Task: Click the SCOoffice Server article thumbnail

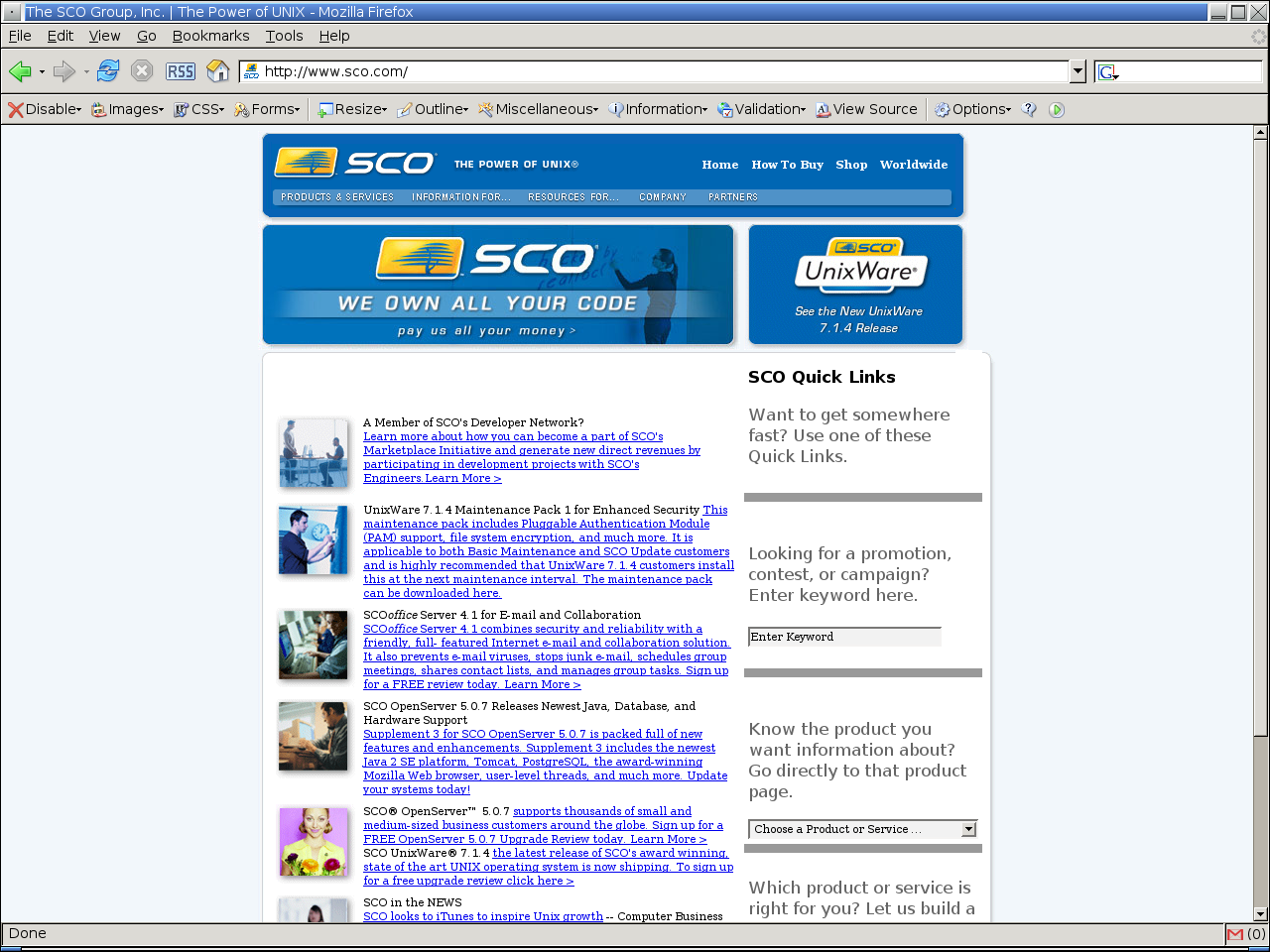Action: coord(314,645)
